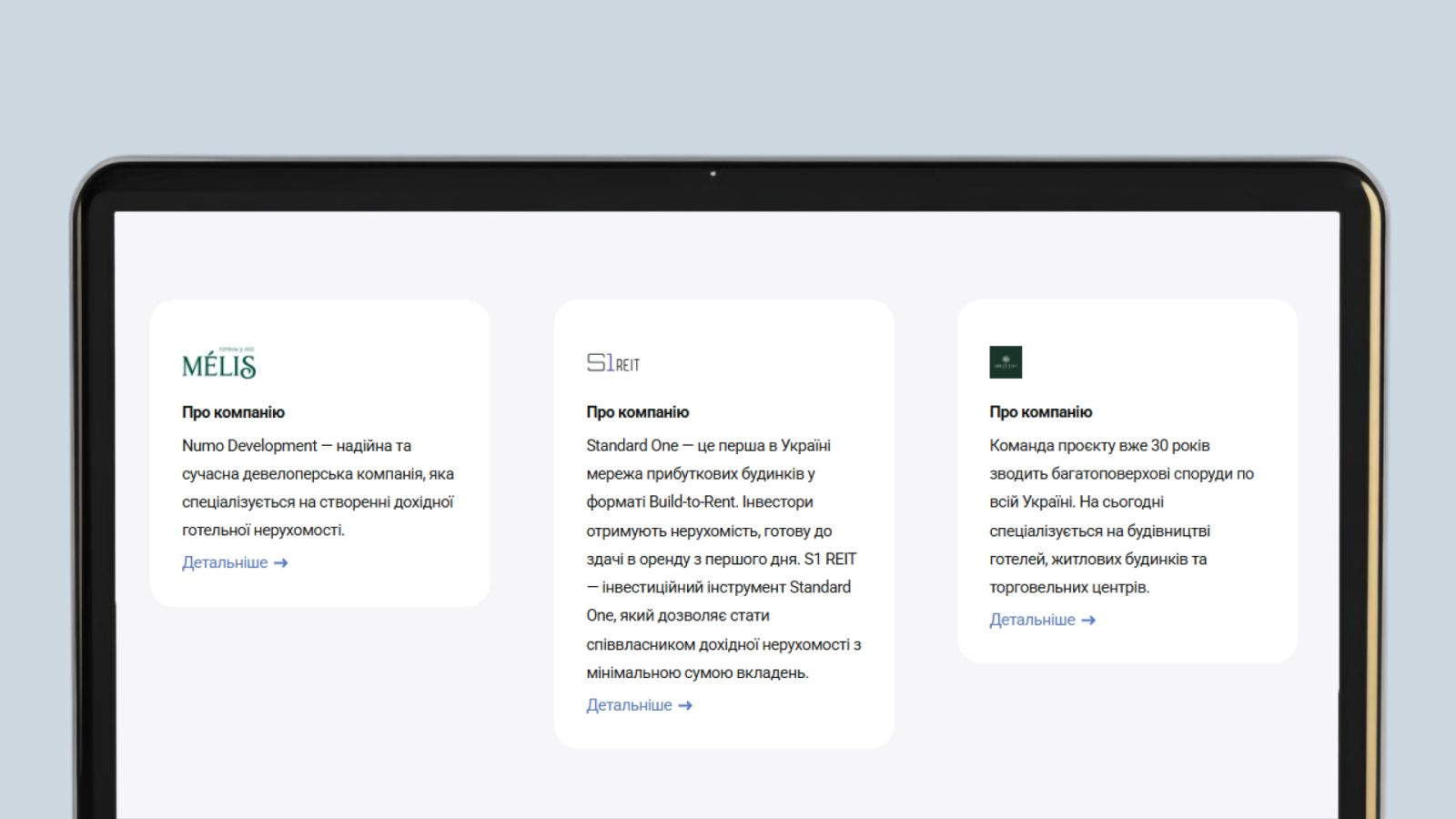
Task: Click the Команда проєкту description paragraph
Action: coord(1121,516)
